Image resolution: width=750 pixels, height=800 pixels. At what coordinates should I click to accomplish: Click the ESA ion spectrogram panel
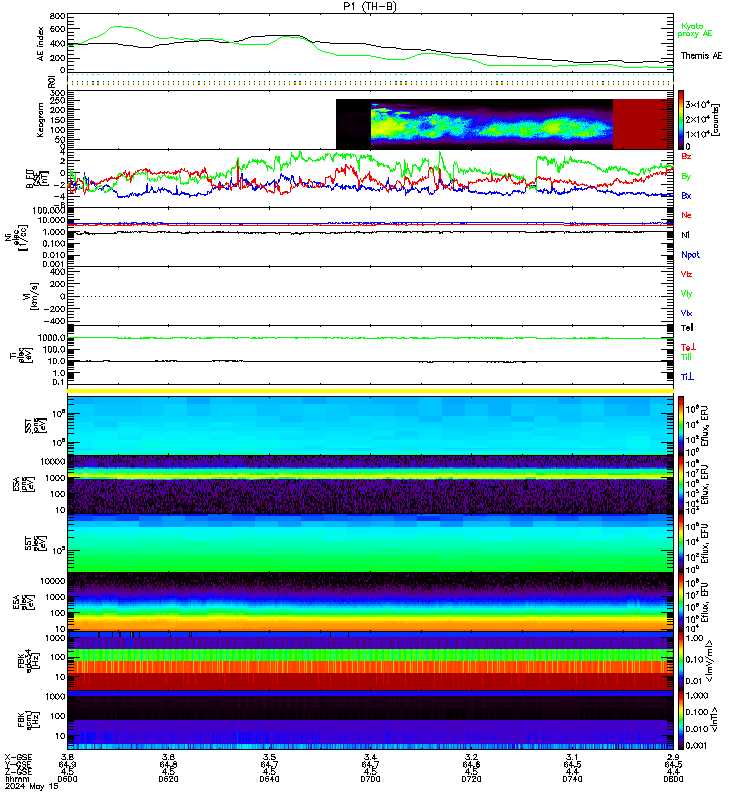370,485
